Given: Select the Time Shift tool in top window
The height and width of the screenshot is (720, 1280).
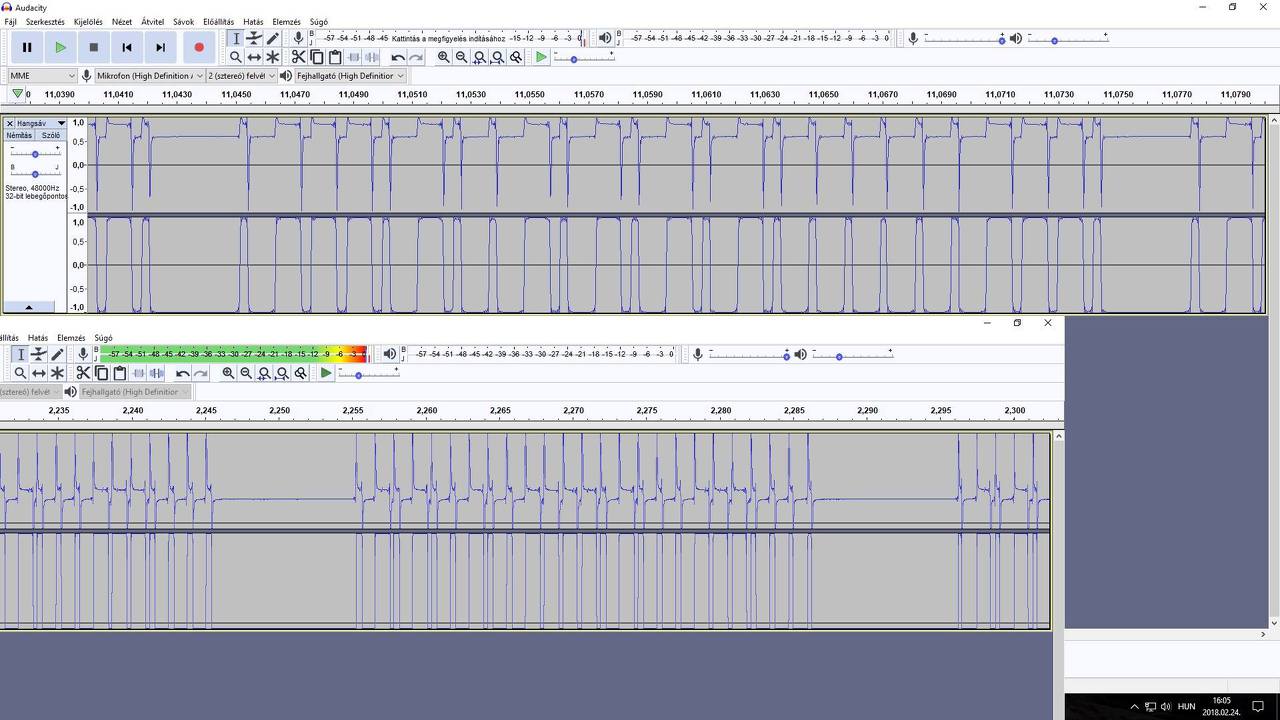Looking at the screenshot, I should [254, 57].
